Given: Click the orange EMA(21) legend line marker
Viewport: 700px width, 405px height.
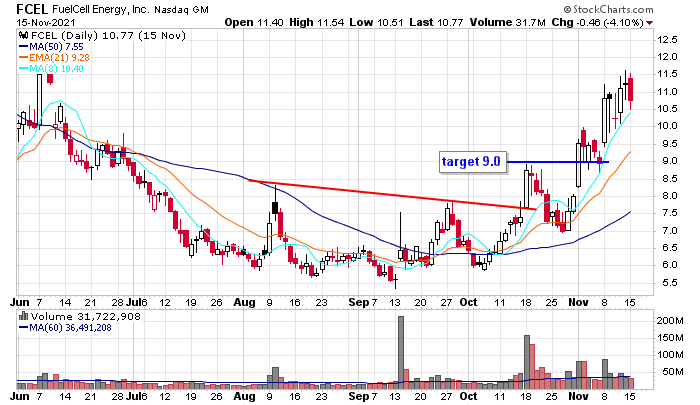Looking at the screenshot, I should pyautogui.click(x=24, y=58).
